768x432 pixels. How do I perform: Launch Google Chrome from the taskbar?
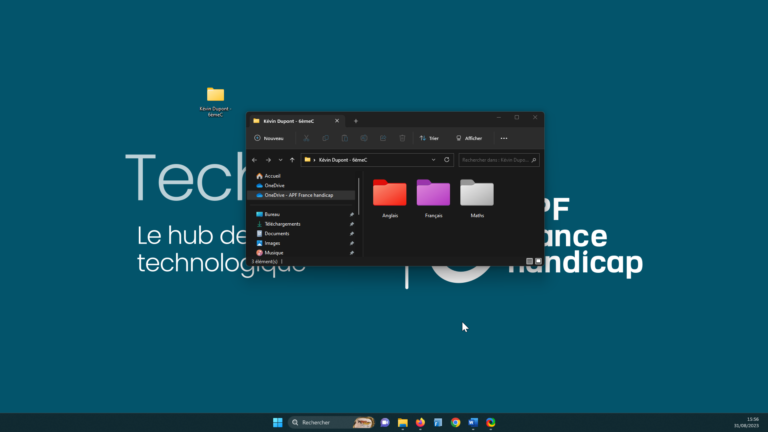coord(455,423)
